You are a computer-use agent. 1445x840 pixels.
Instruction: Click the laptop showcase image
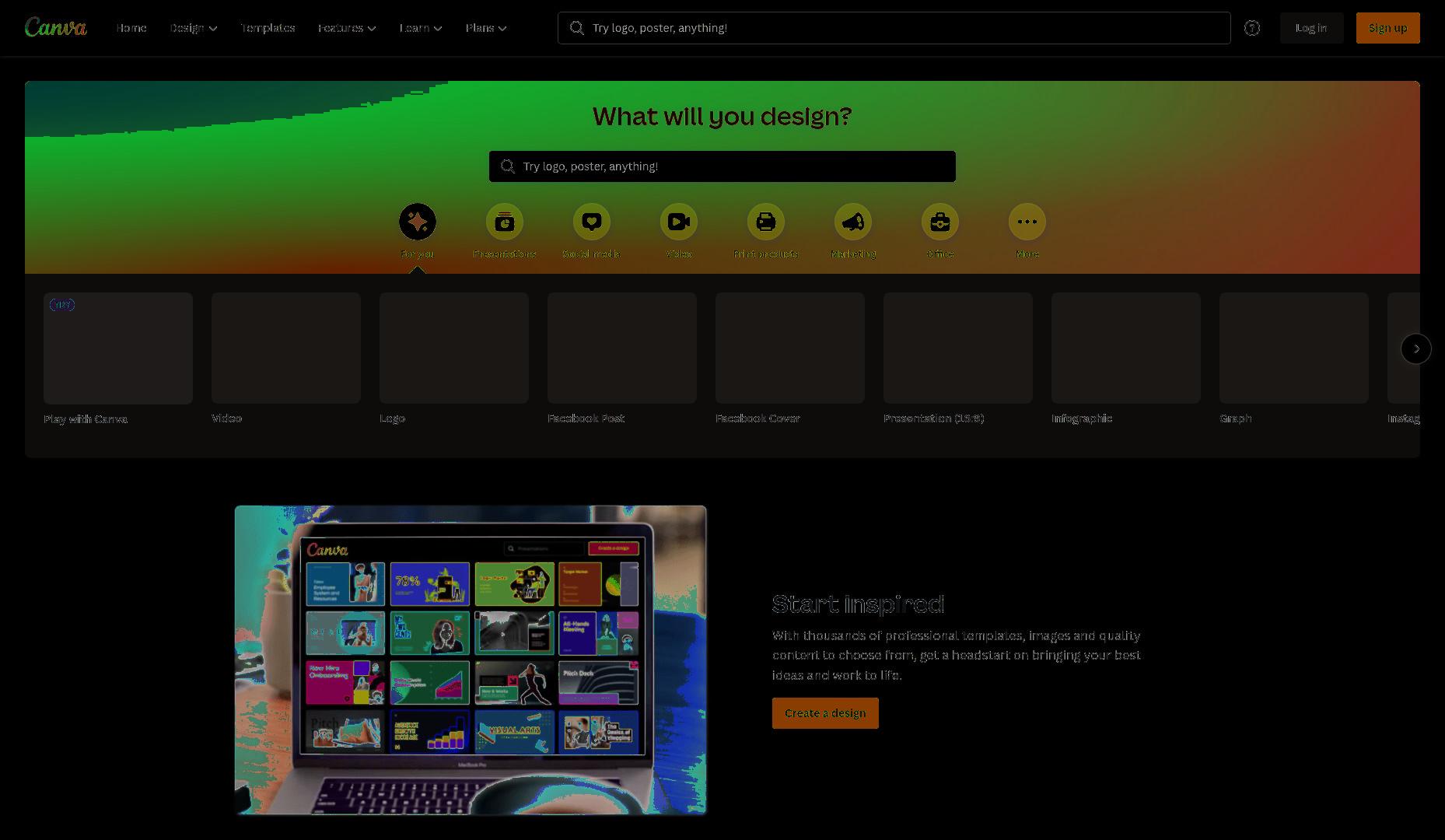pos(471,660)
